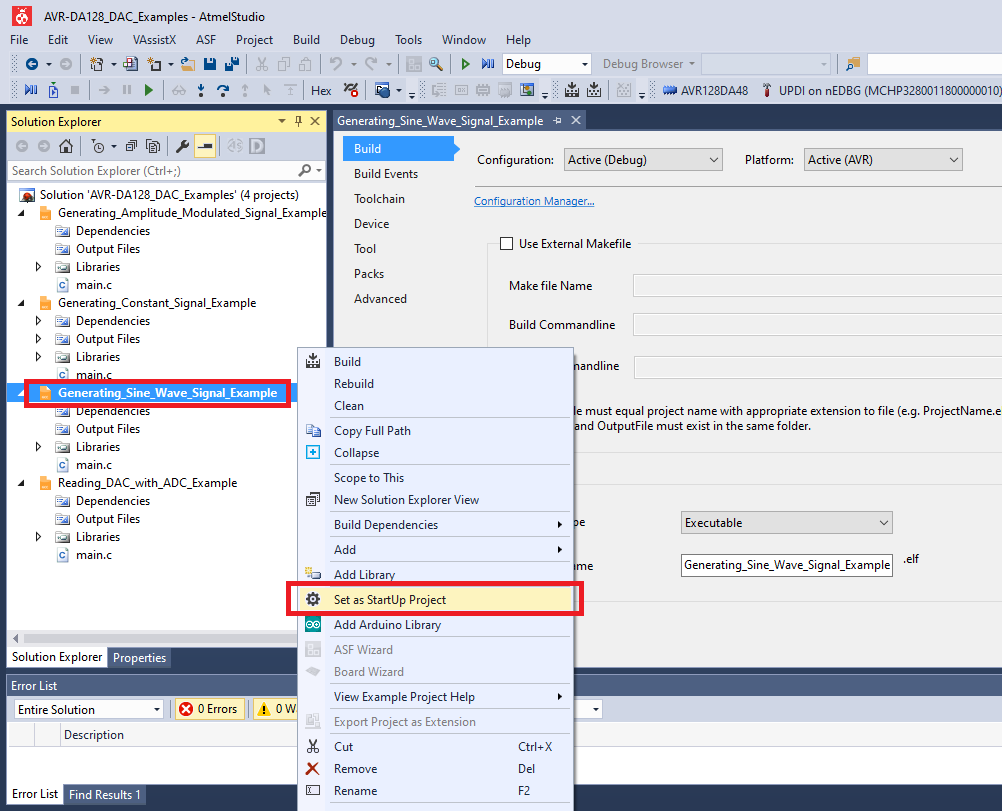Click the Undo arrow in the toolbar
The image size is (1002, 811).
click(335, 64)
